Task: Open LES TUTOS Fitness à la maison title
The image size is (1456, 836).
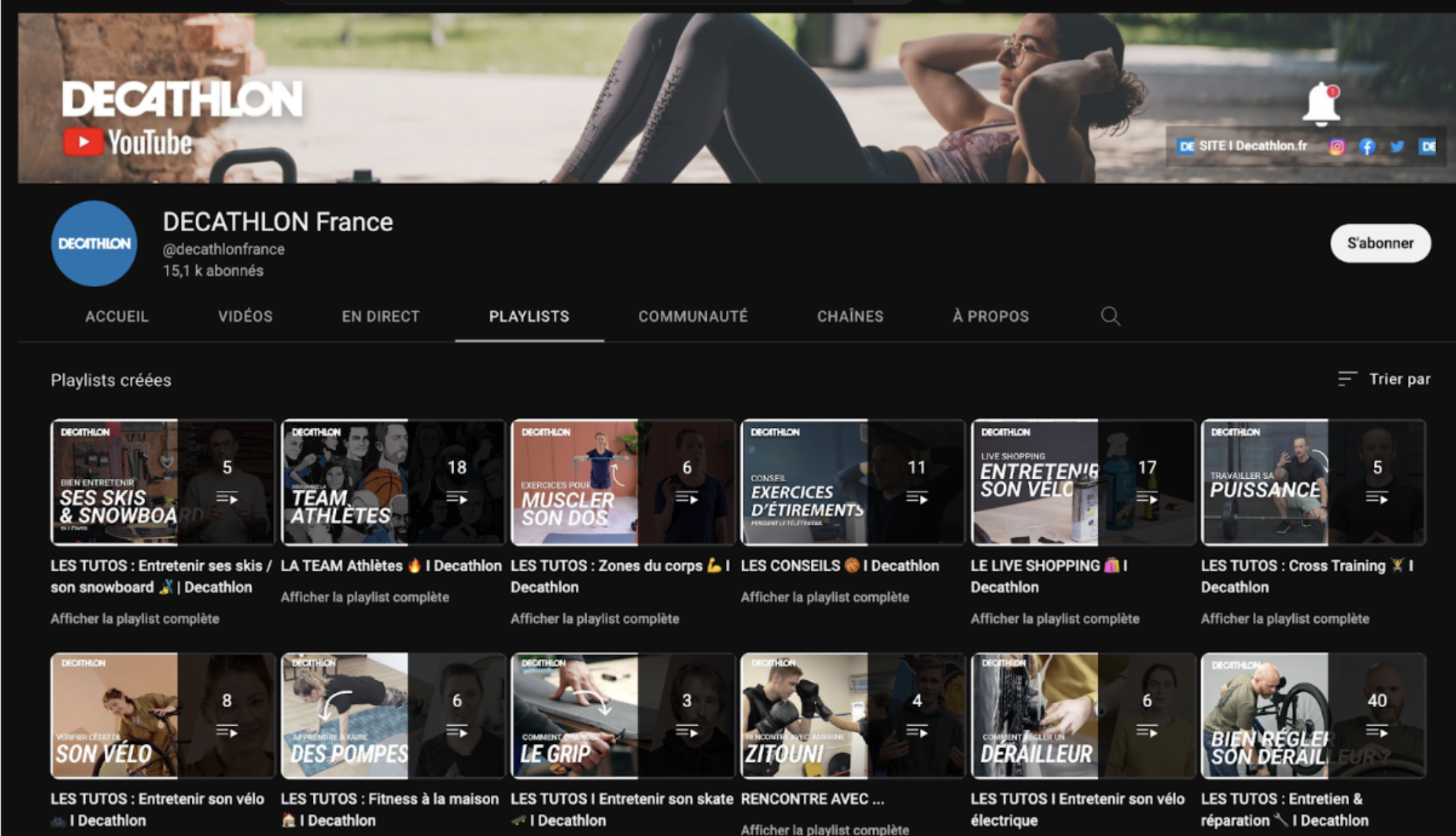Action: [x=390, y=810]
